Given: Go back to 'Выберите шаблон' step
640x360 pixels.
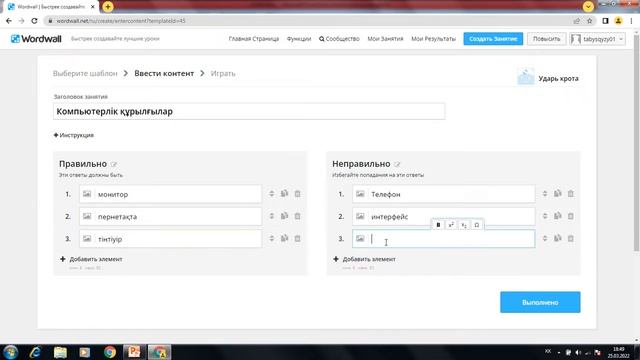Looking at the screenshot, I should (85, 73).
